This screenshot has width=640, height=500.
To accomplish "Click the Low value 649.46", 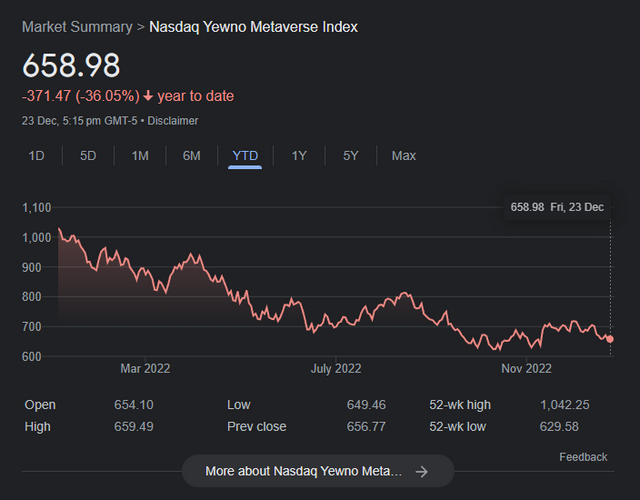I will point(366,404).
